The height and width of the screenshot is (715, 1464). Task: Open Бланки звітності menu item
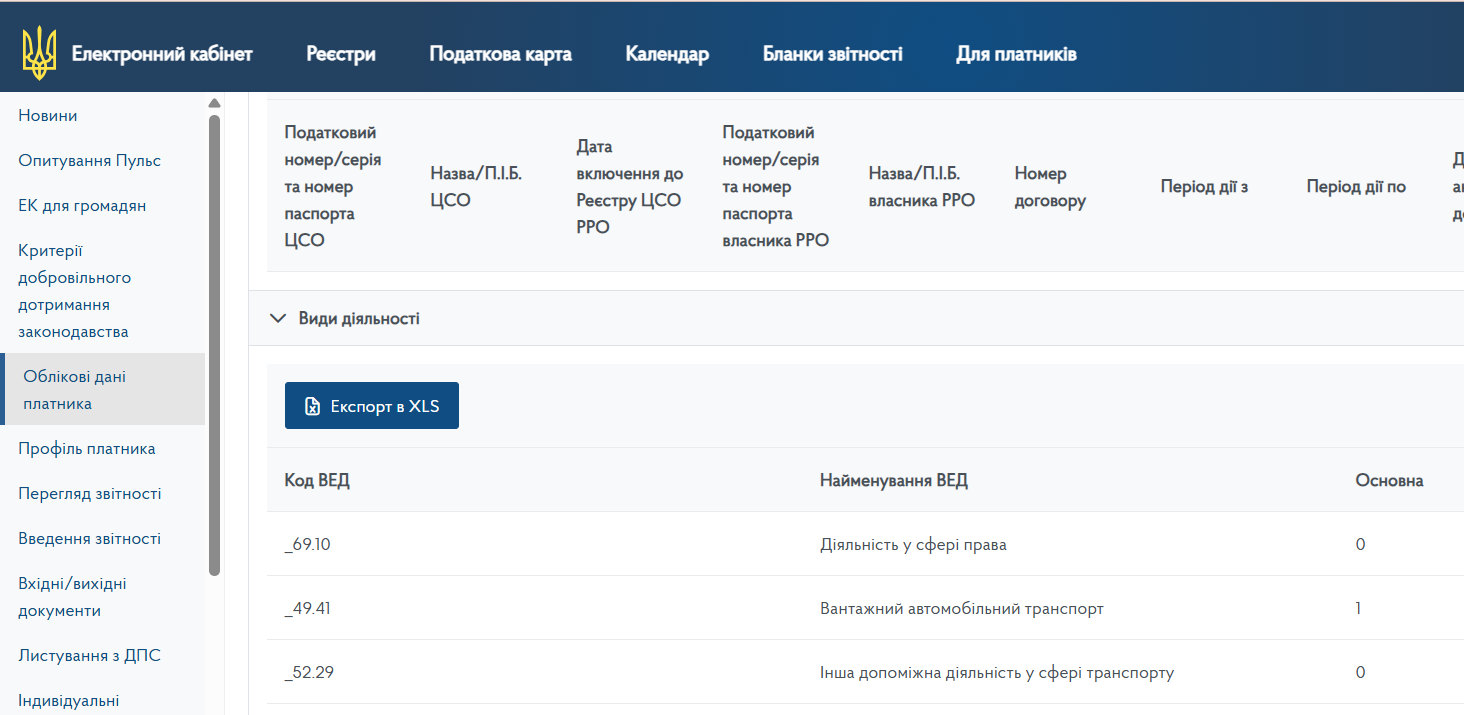pos(832,54)
